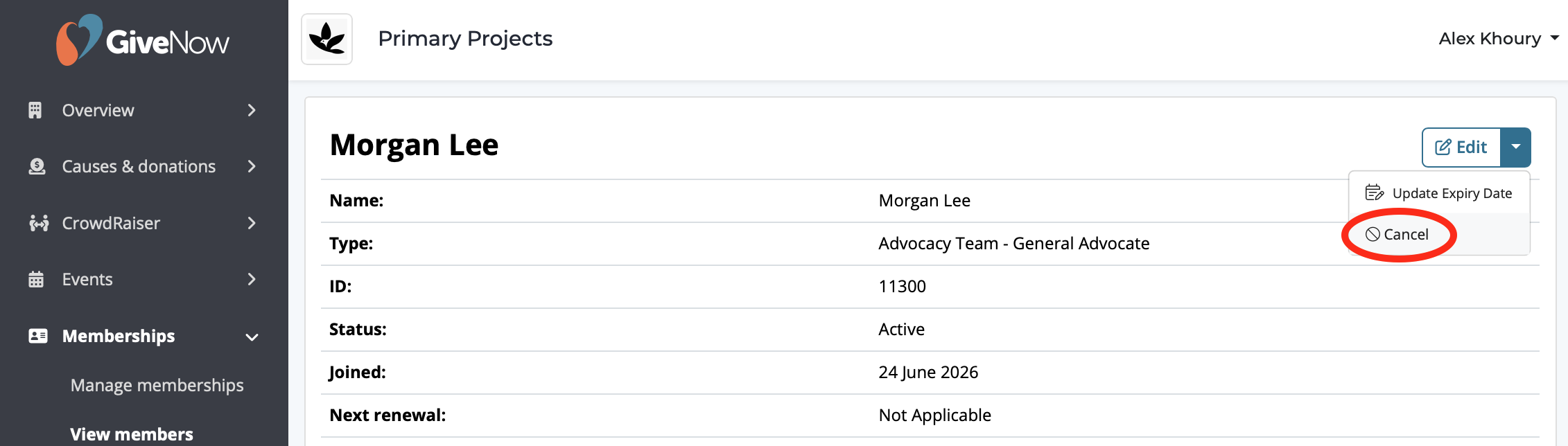Click the Next renewal value Not Applicable
The image size is (1568, 446).
tap(934, 415)
